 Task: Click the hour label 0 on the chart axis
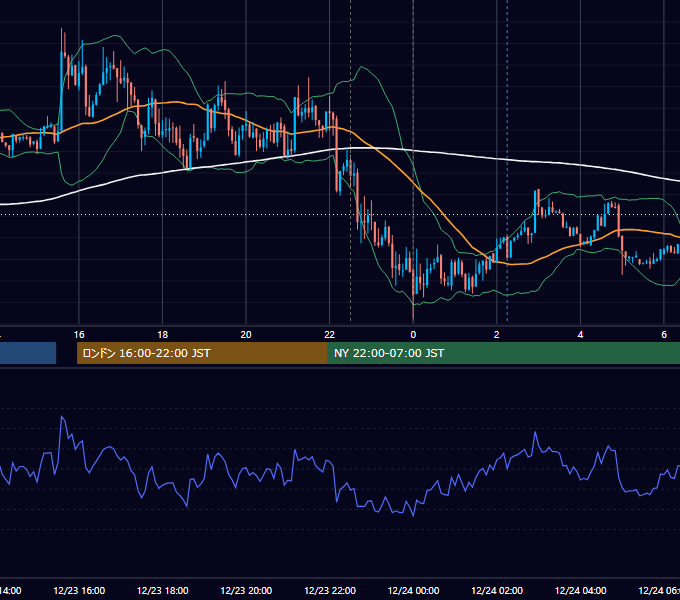(x=413, y=335)
